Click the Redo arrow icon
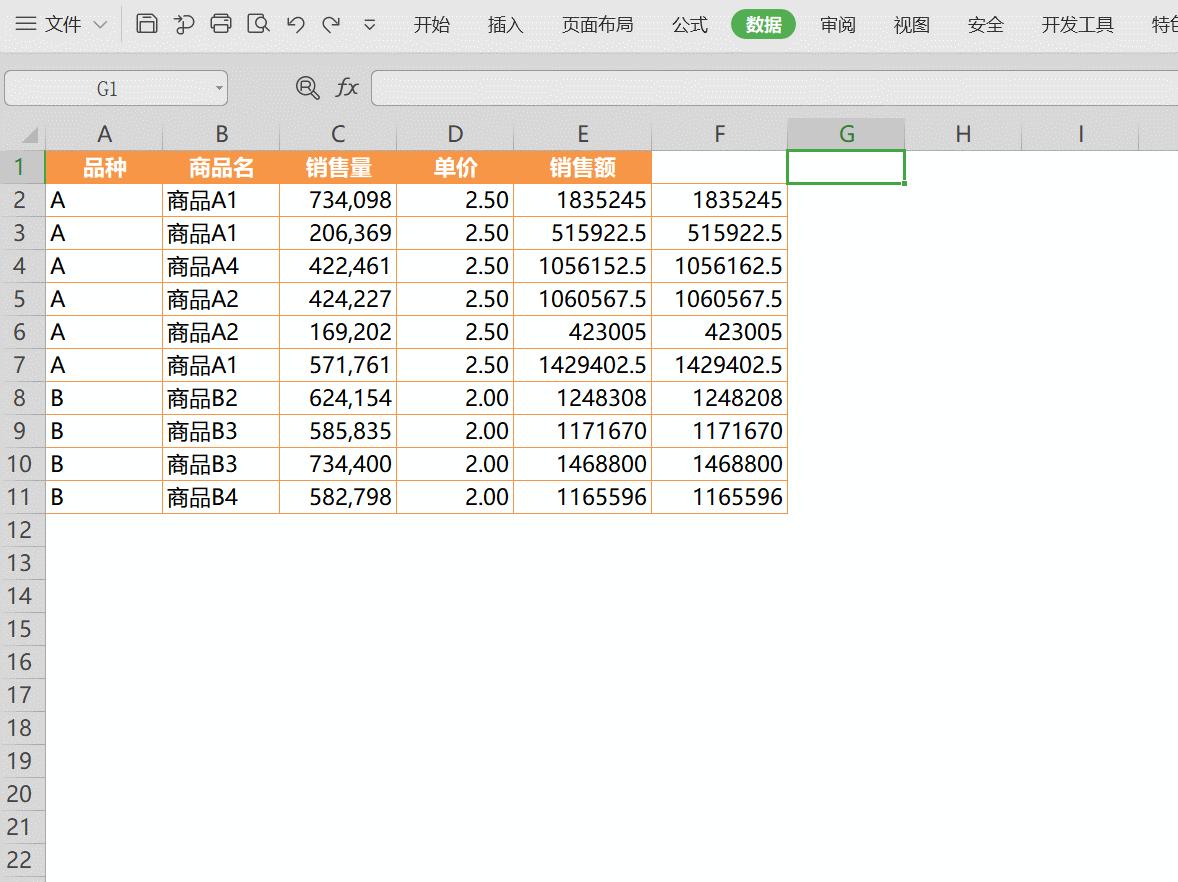The width and height of the screenshot is (1178, 882). (332, 25)
